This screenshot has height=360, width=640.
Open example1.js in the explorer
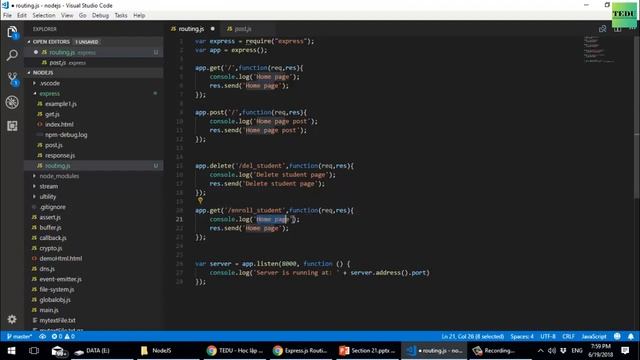pyautogui.click(x=61, y=104)
